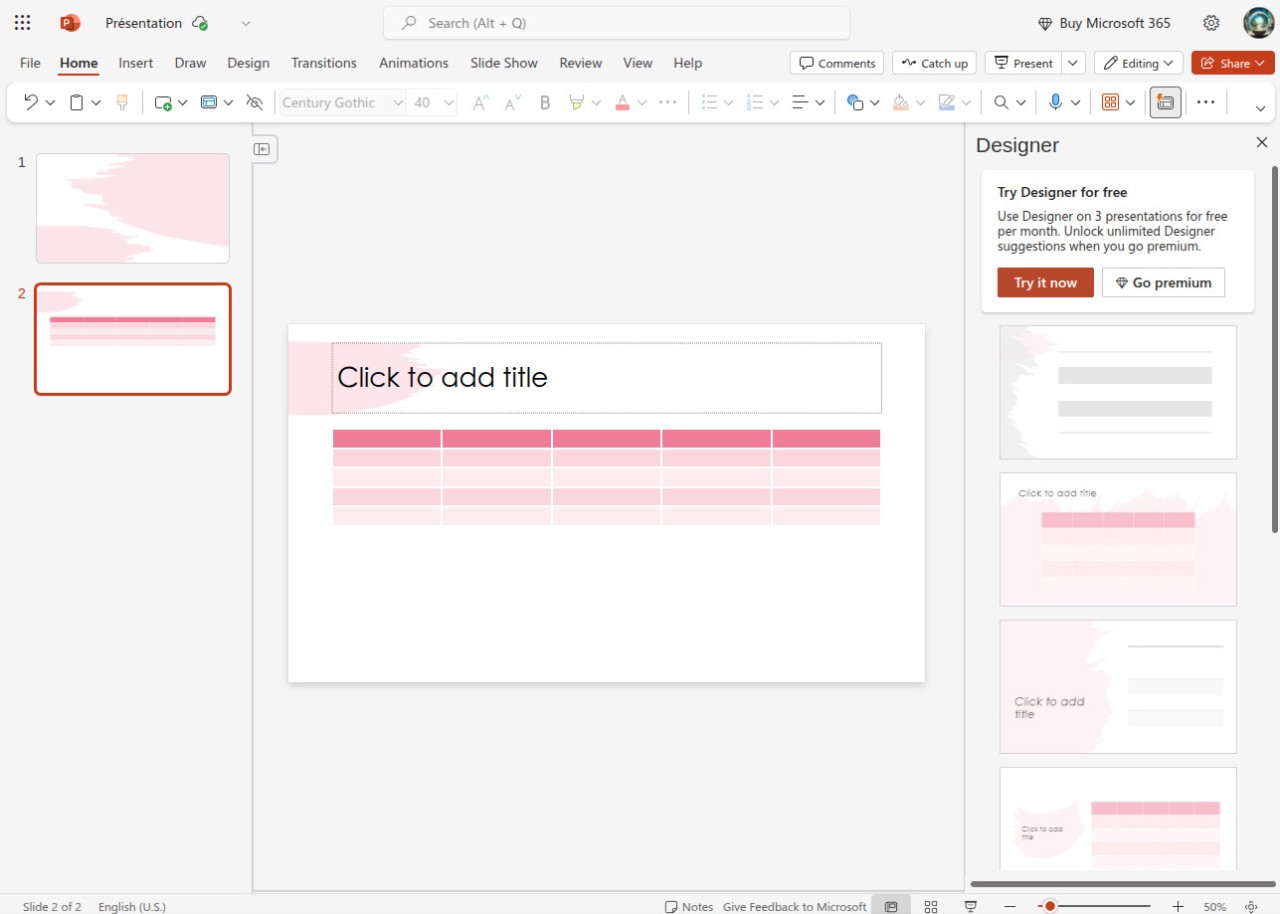Switch to Slide Sorter view icon
Viewport: 1280px width, 914px height.
click(x=931, y=906)
